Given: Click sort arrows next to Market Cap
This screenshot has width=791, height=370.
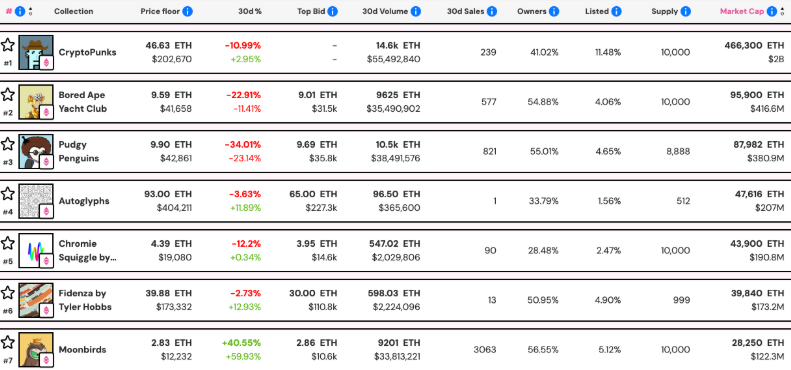Looking at the screenshot, I should click(x=782, y=11).
